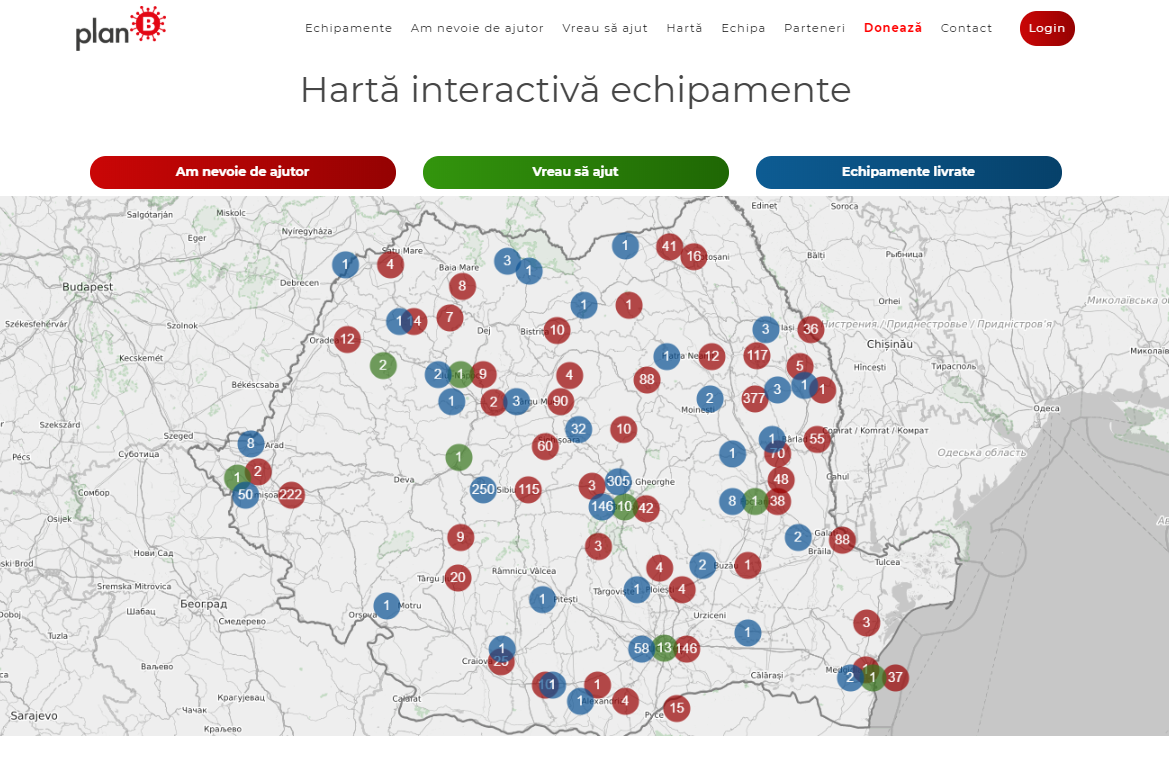Select the blue 305 cluster near Sfântu Gheorghe

point(620,481)
